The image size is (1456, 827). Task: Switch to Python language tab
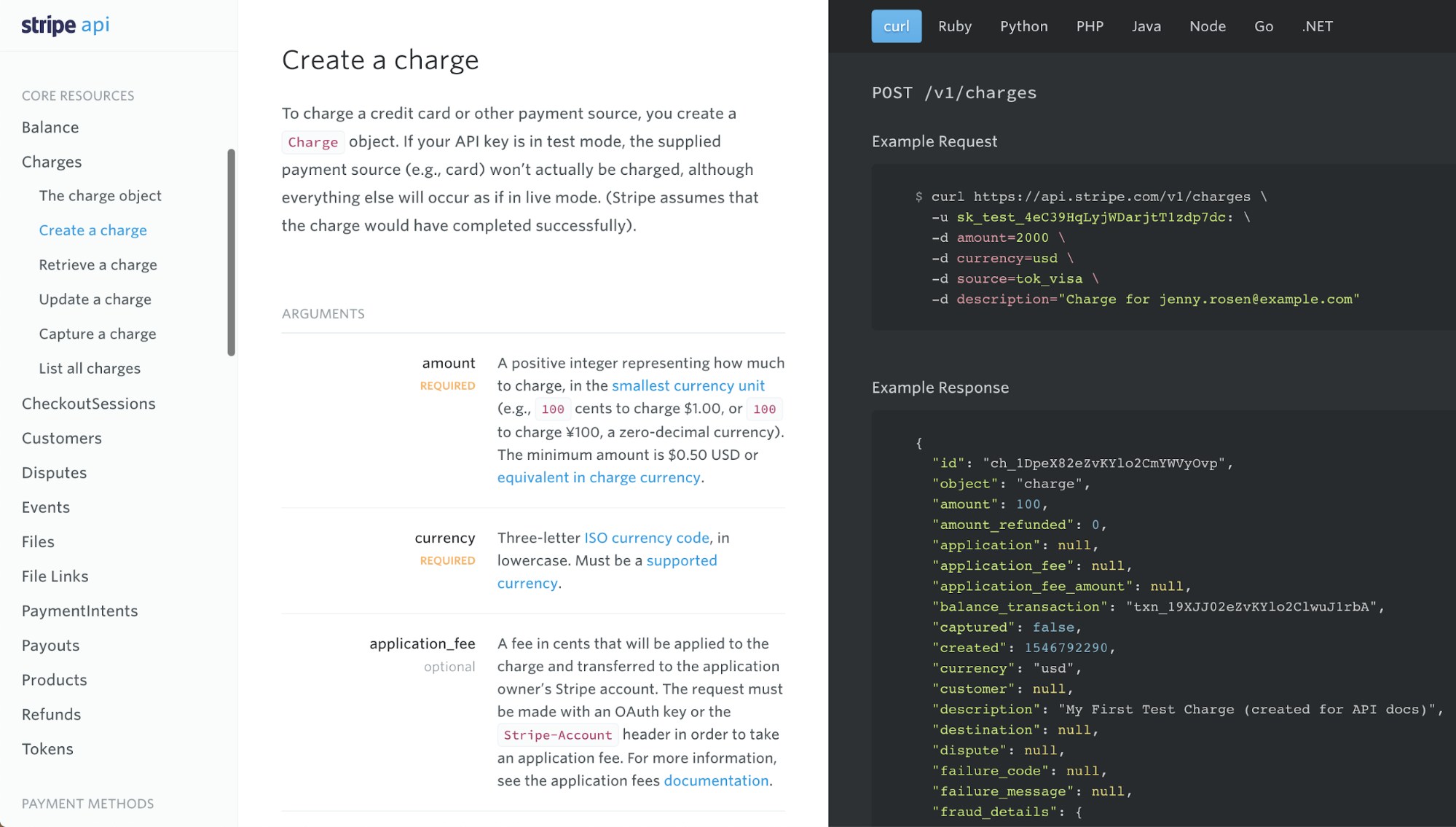(x=1023, y=26)
